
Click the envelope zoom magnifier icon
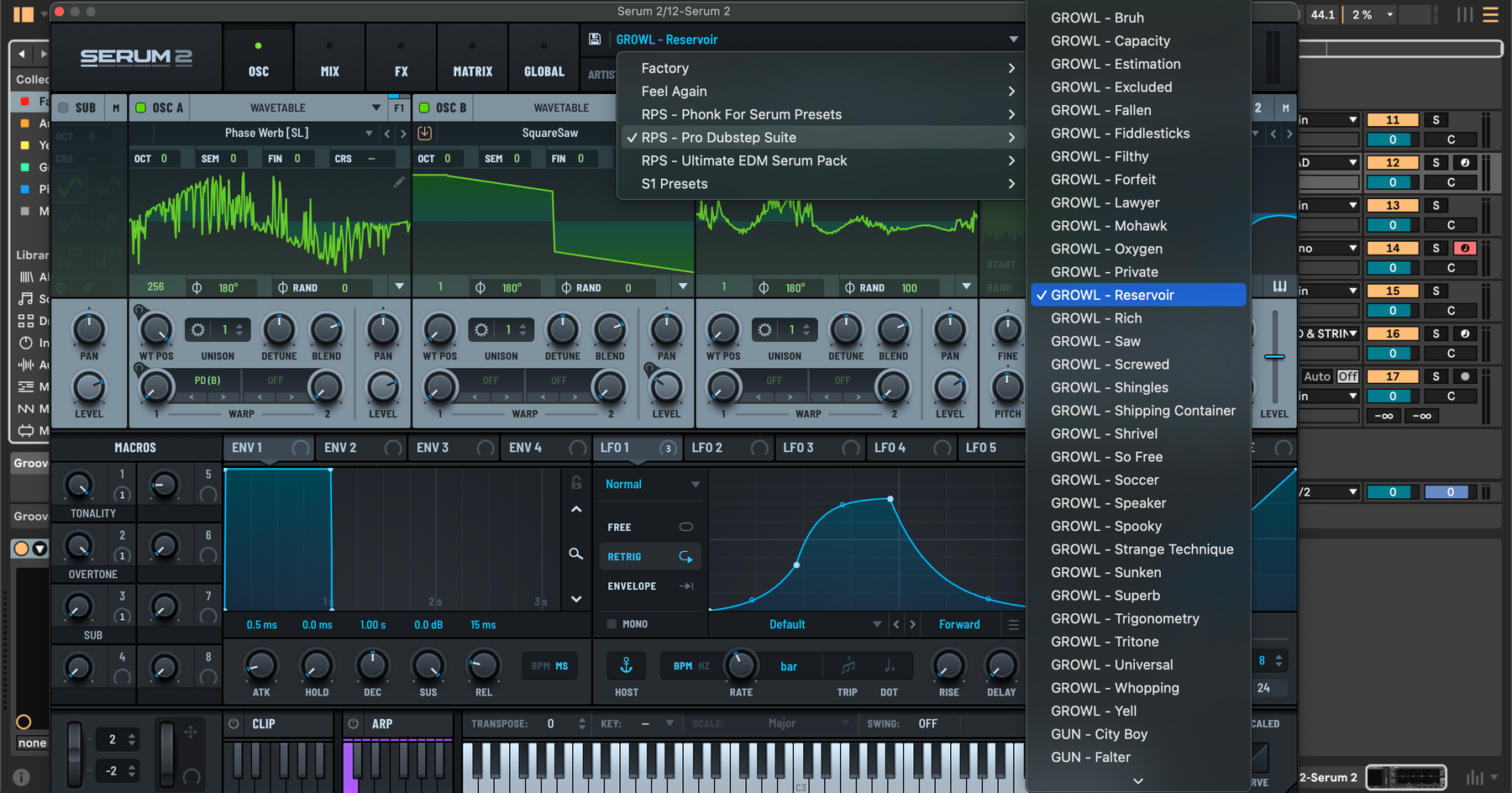coord(575,554)
